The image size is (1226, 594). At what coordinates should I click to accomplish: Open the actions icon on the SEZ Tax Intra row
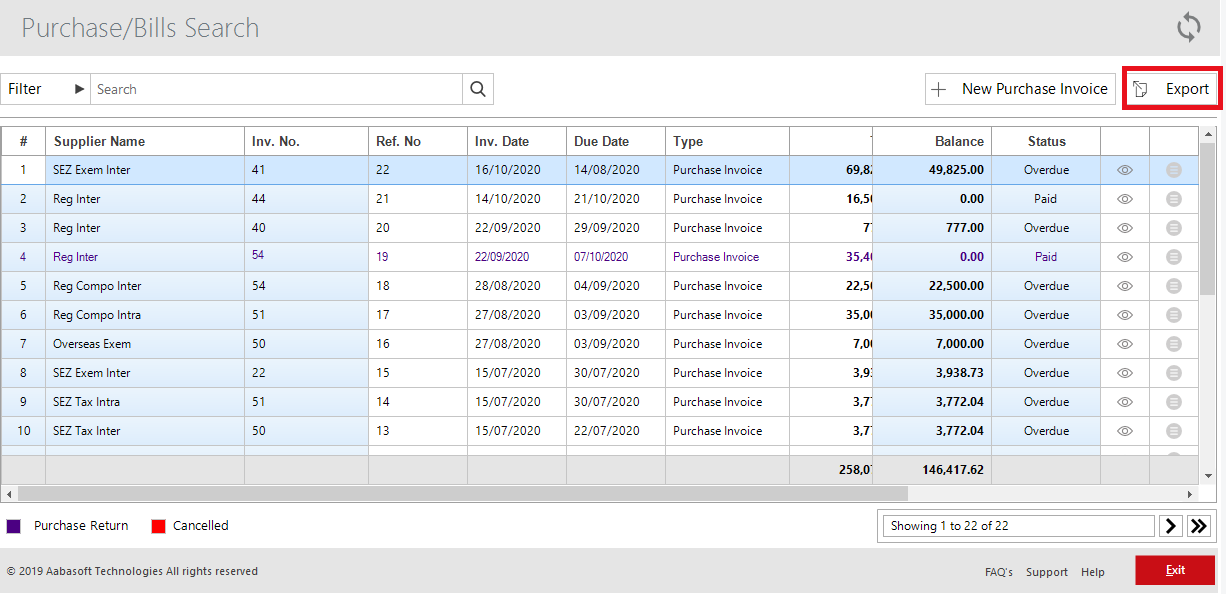1173,401
